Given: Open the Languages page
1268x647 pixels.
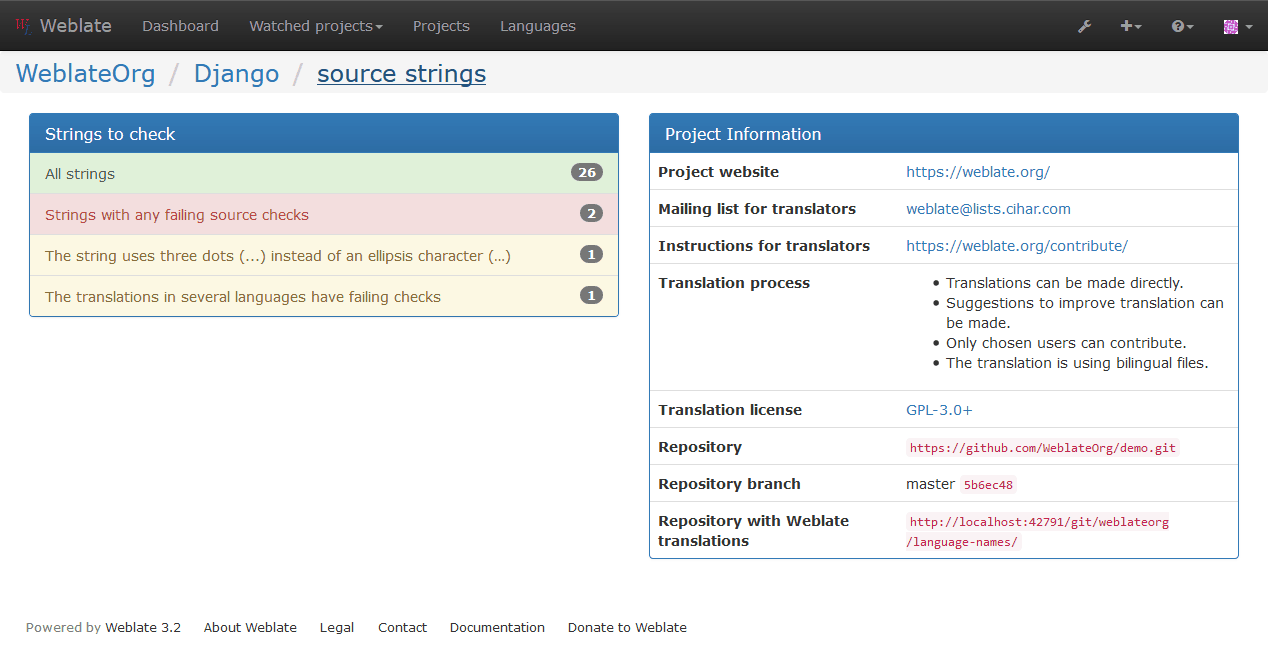Looking at the screenshot, I should [x=538, y=26].
